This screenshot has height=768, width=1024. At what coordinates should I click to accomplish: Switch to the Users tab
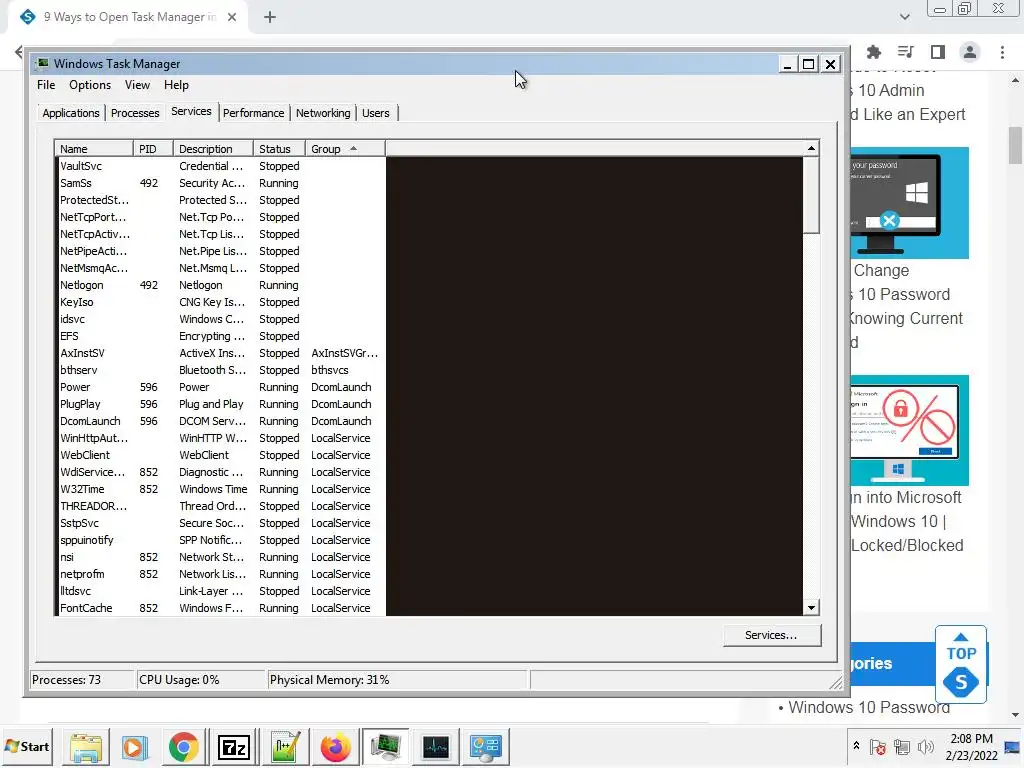point(376,113)
